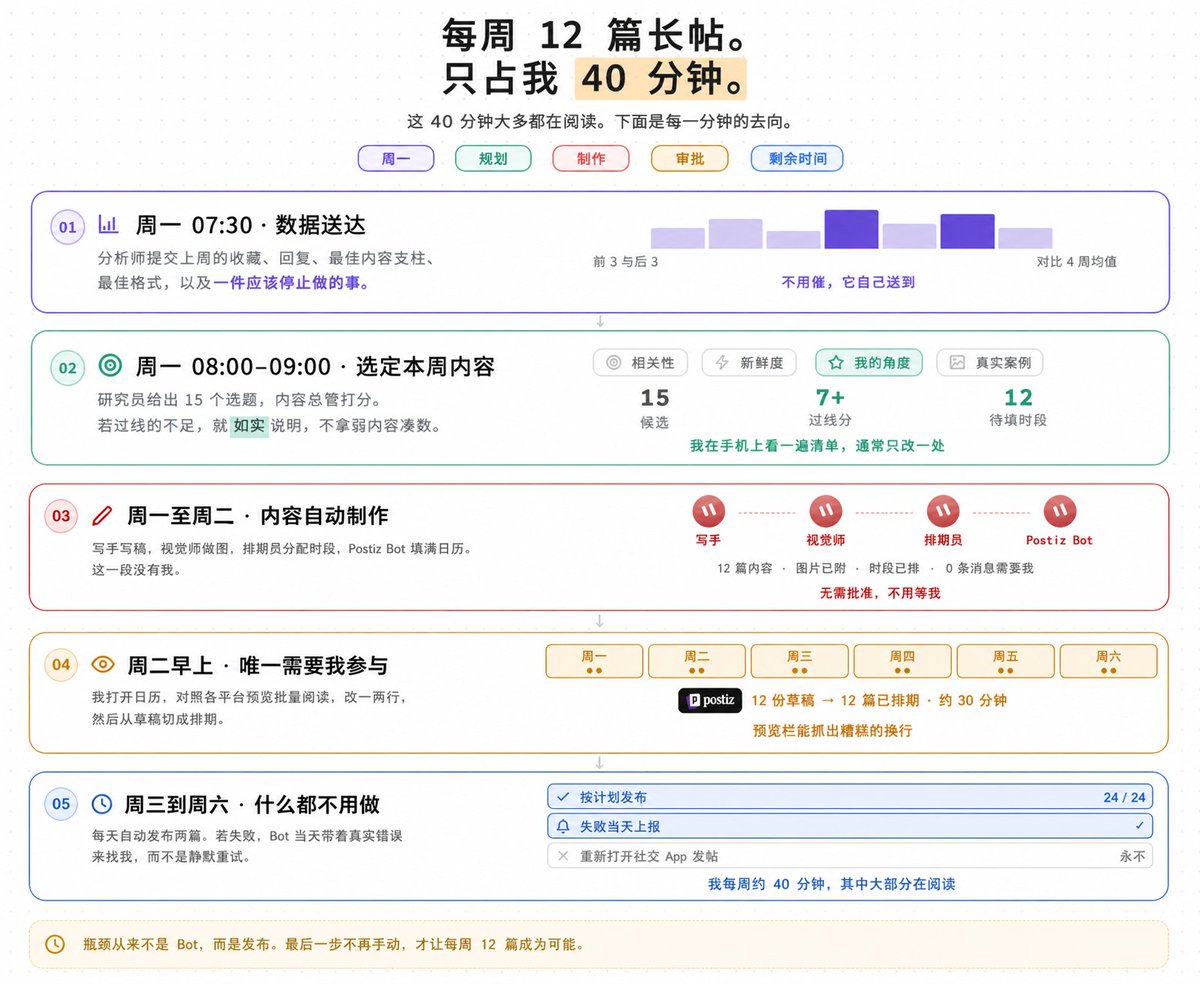Image resolution: width=1200 pixels, height=984 pixels.
Task: Click the X icon before 重新打开社交 App 发帖
Action: 563,856
